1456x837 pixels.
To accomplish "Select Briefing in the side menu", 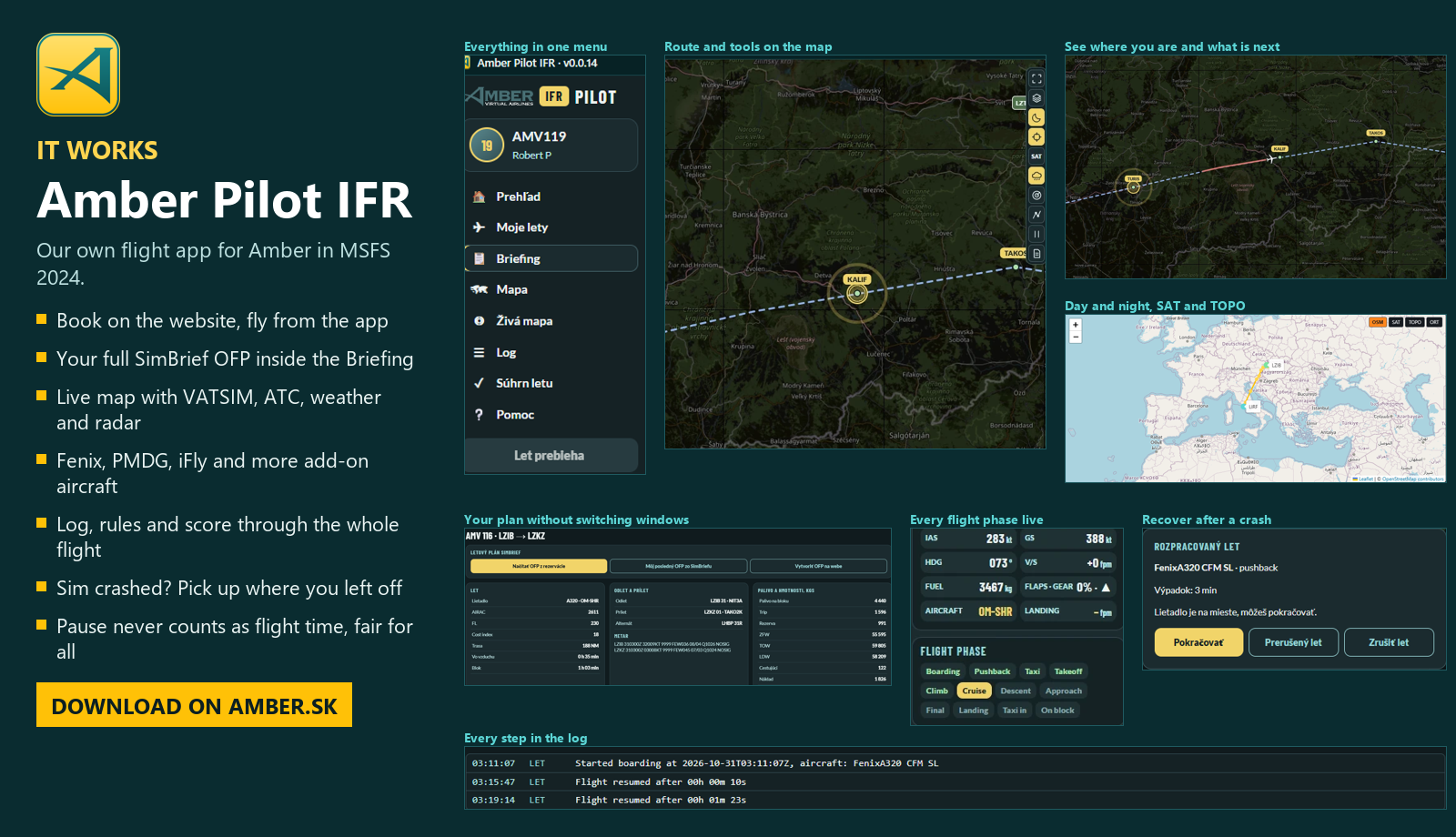I will [551, 258].
